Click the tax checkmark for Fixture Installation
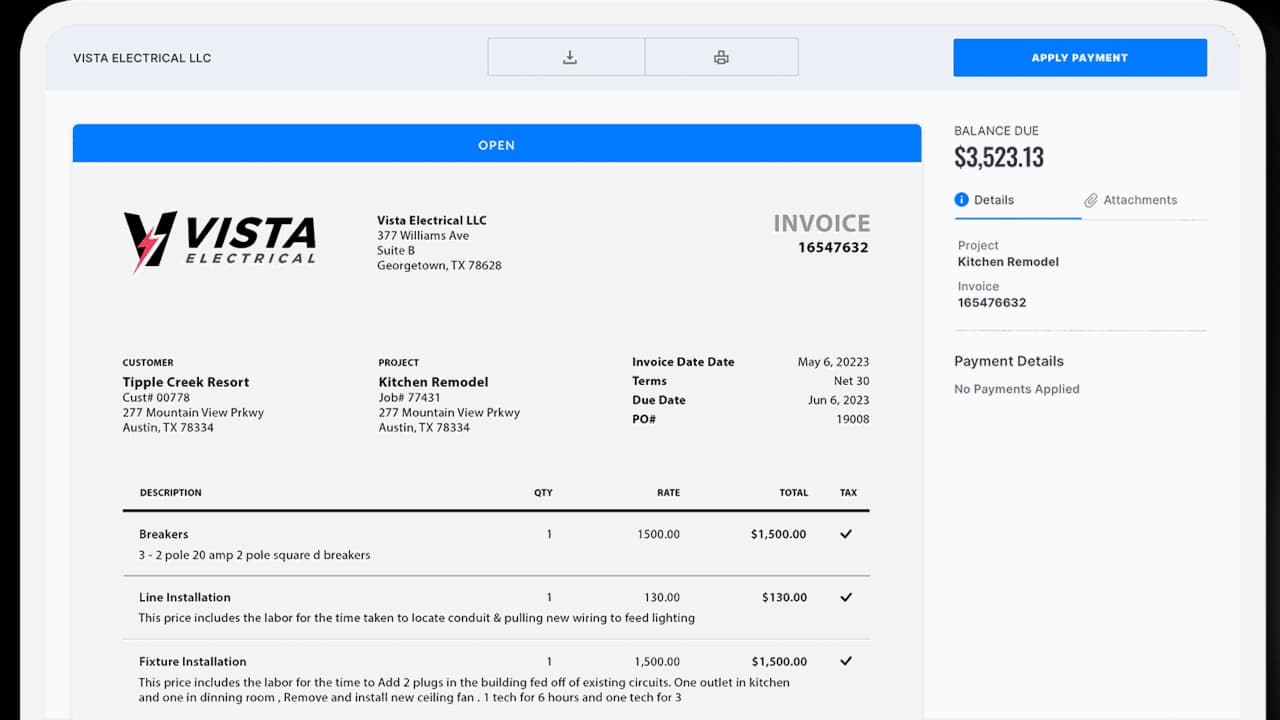The width and height of the screenshot is (1280, 720). pos(846,661)
